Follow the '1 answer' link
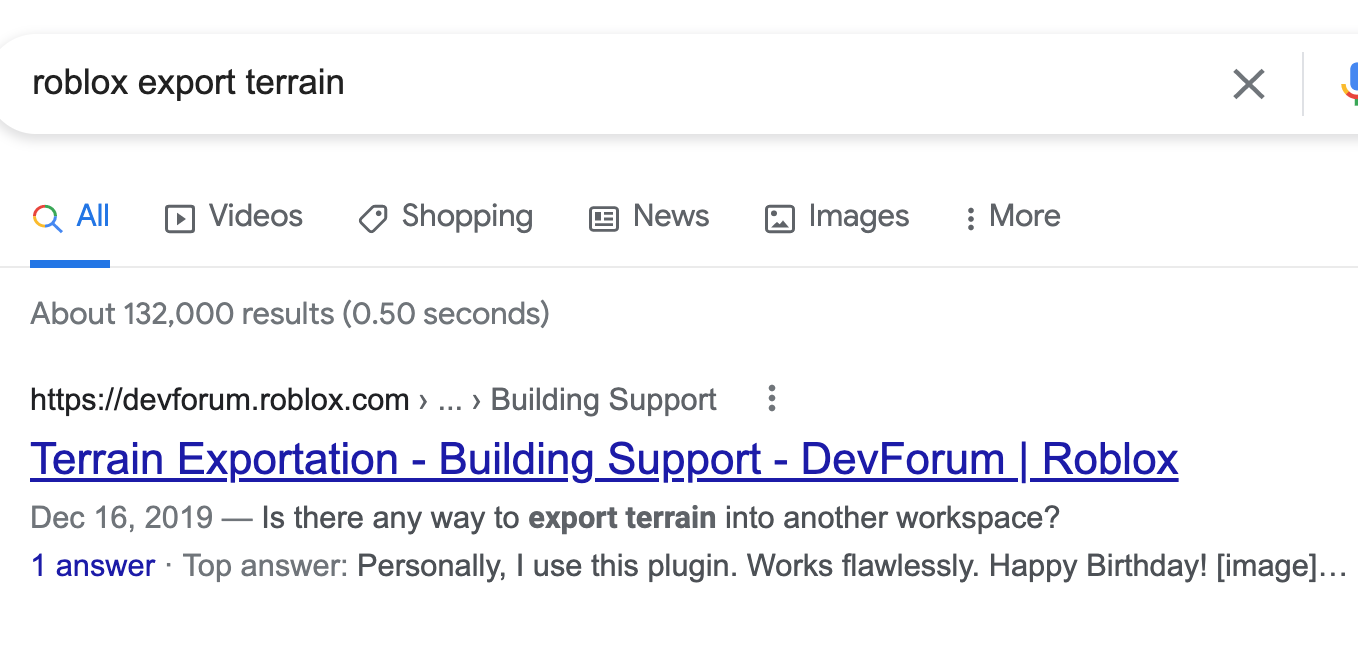This screenshot has width=1358, height=650. (x=93, y=566)
